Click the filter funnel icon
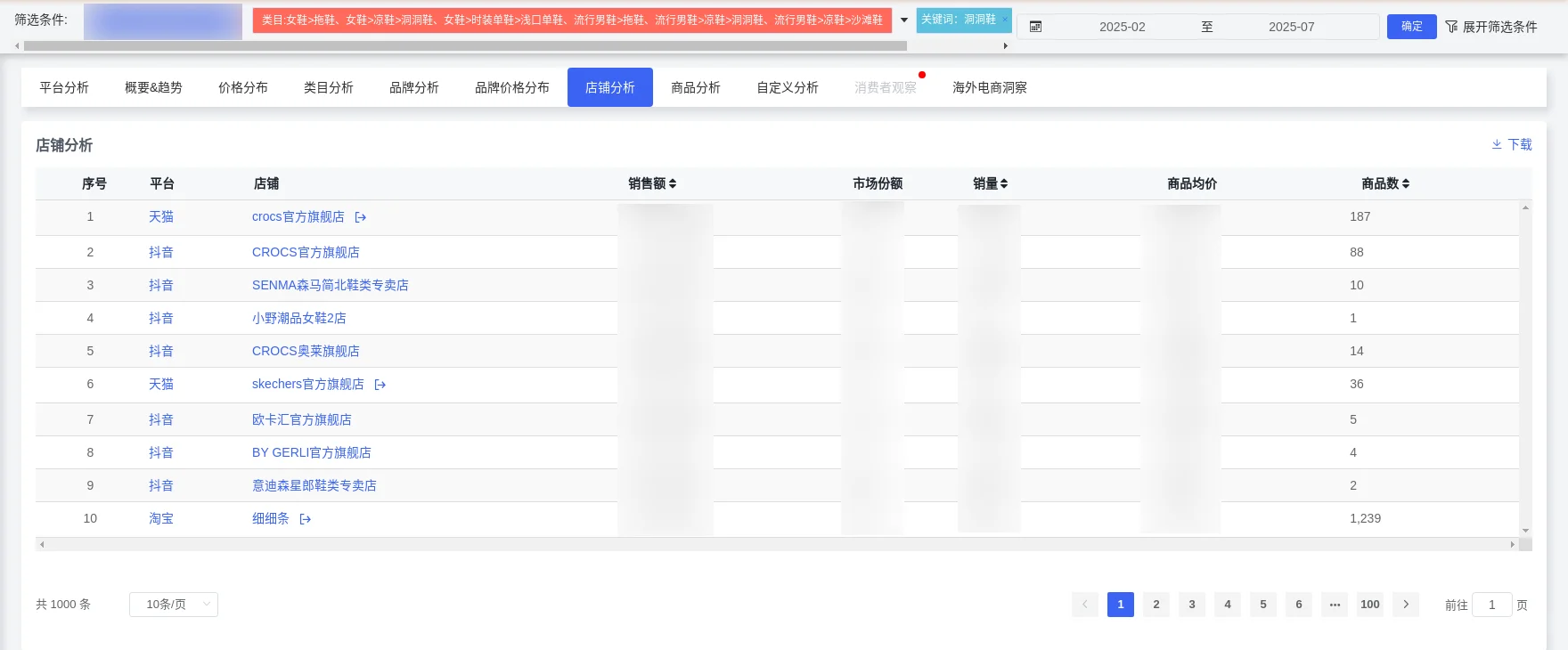Viewport: 1568px width, 650px height. [1451, 27]
